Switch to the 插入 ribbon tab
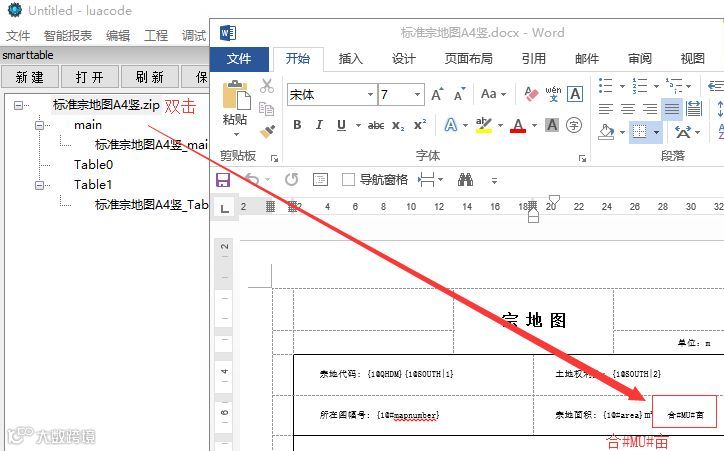The image size is (724, 451). click(350, 59)
